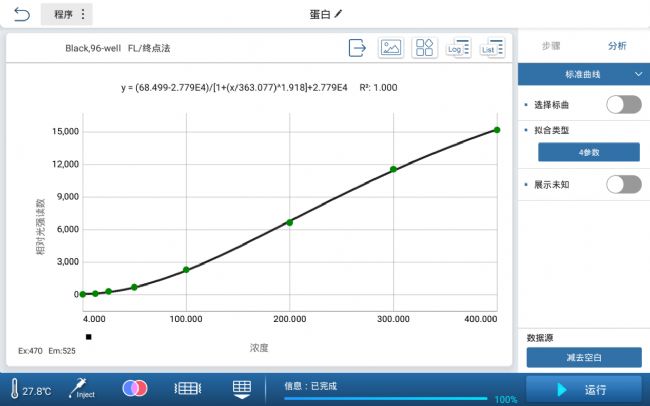Open the 4参数 fit type selector
The width and height of the screenshot is (650, 406).
pos(588,152)
